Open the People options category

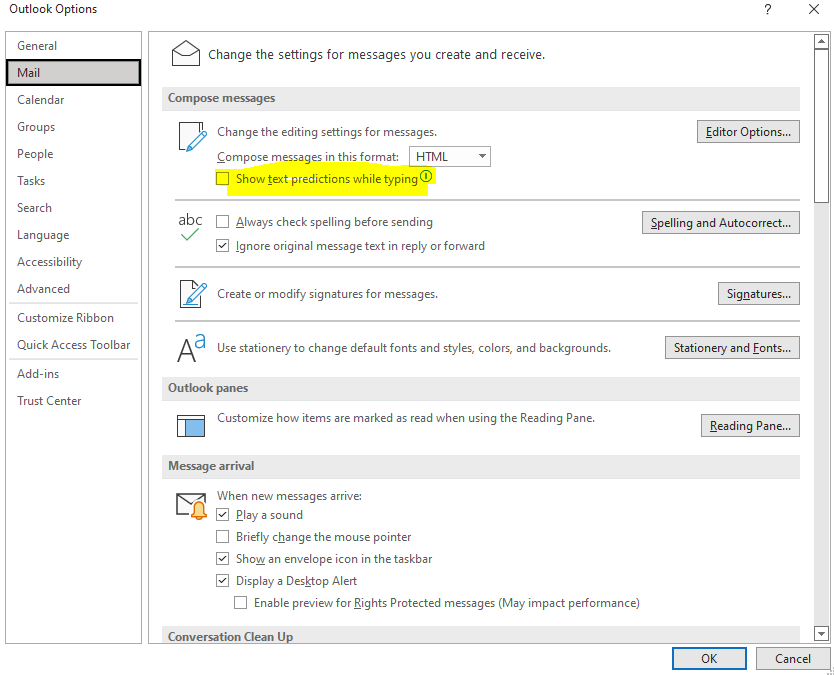pos(73,154)
